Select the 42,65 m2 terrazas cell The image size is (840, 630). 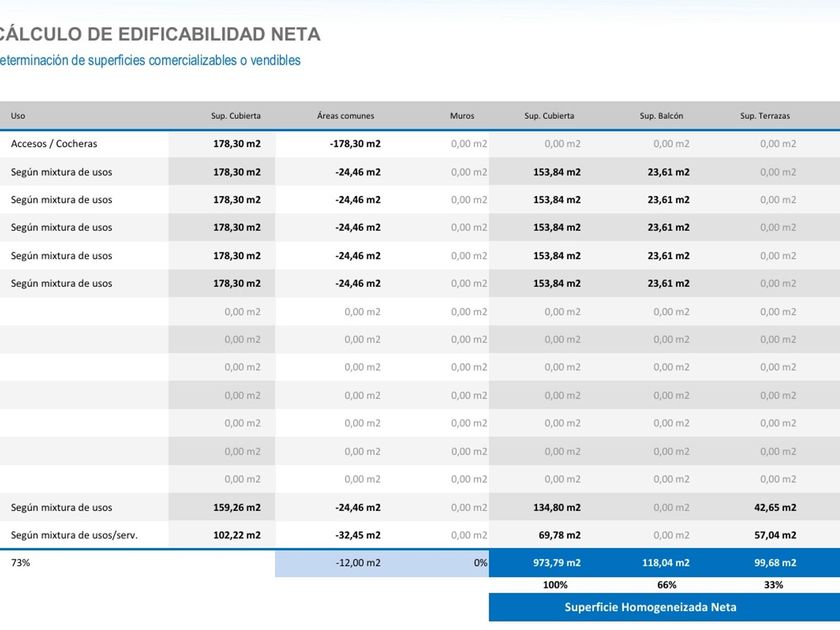775,507
